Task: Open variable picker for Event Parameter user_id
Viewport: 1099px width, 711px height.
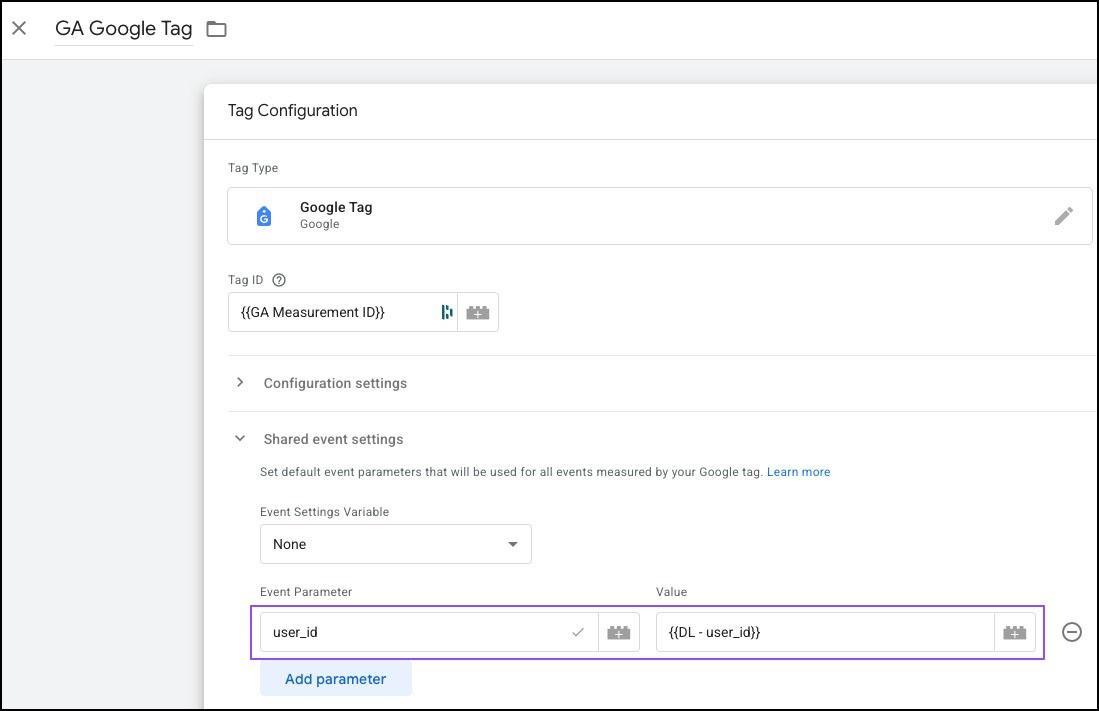Action: [619, 632]
